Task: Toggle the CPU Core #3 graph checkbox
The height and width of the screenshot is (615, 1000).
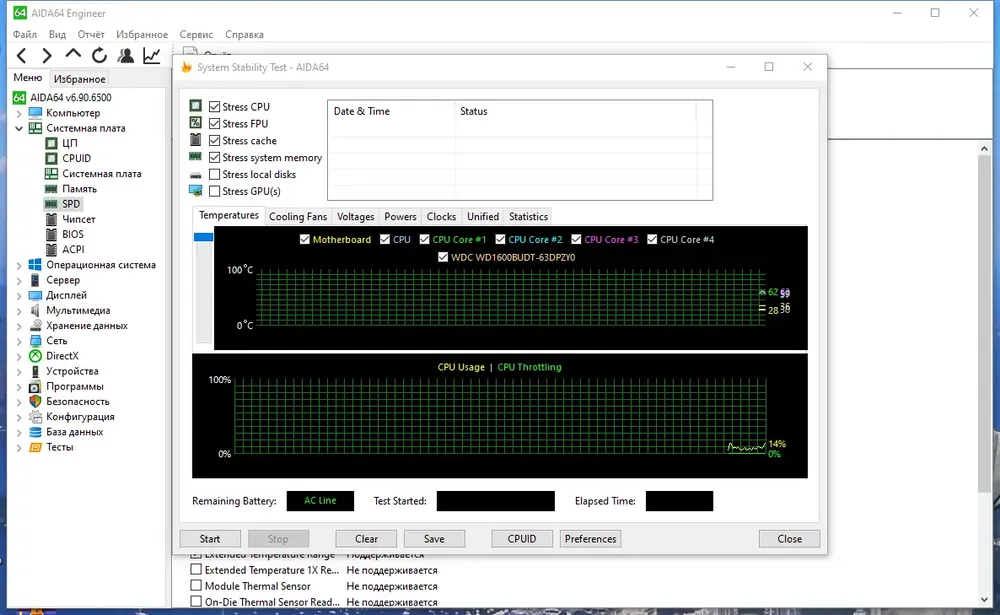Action: pos(576,239)
